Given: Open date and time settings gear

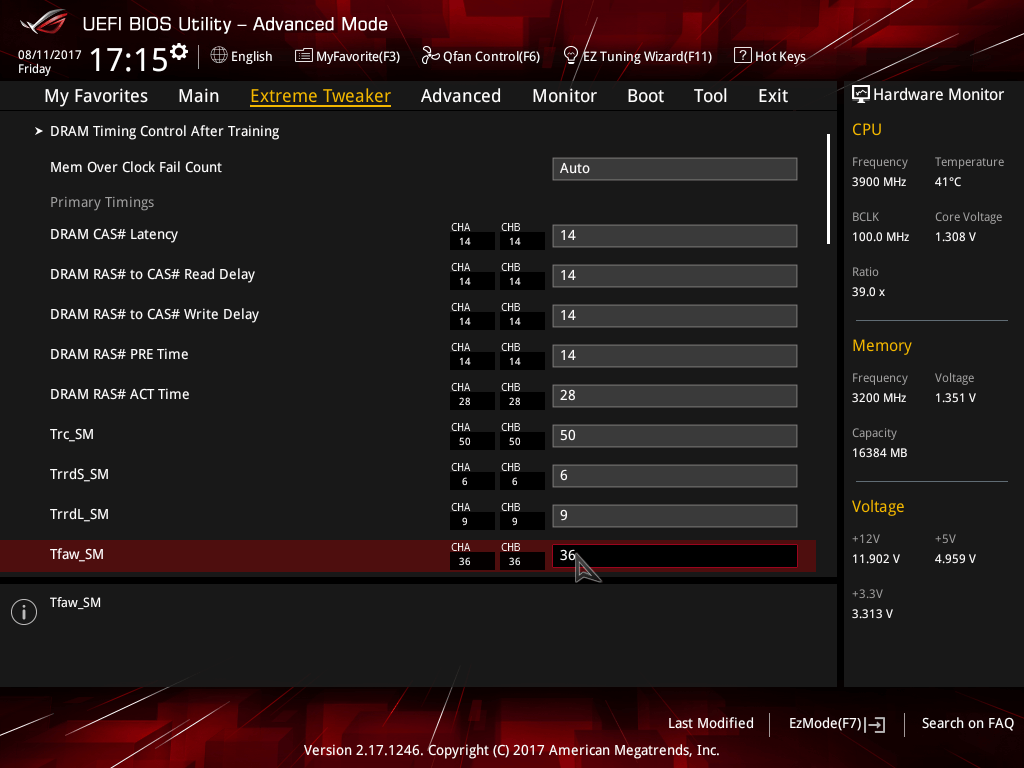Looking at the screenshot, I should click(179, 52).
